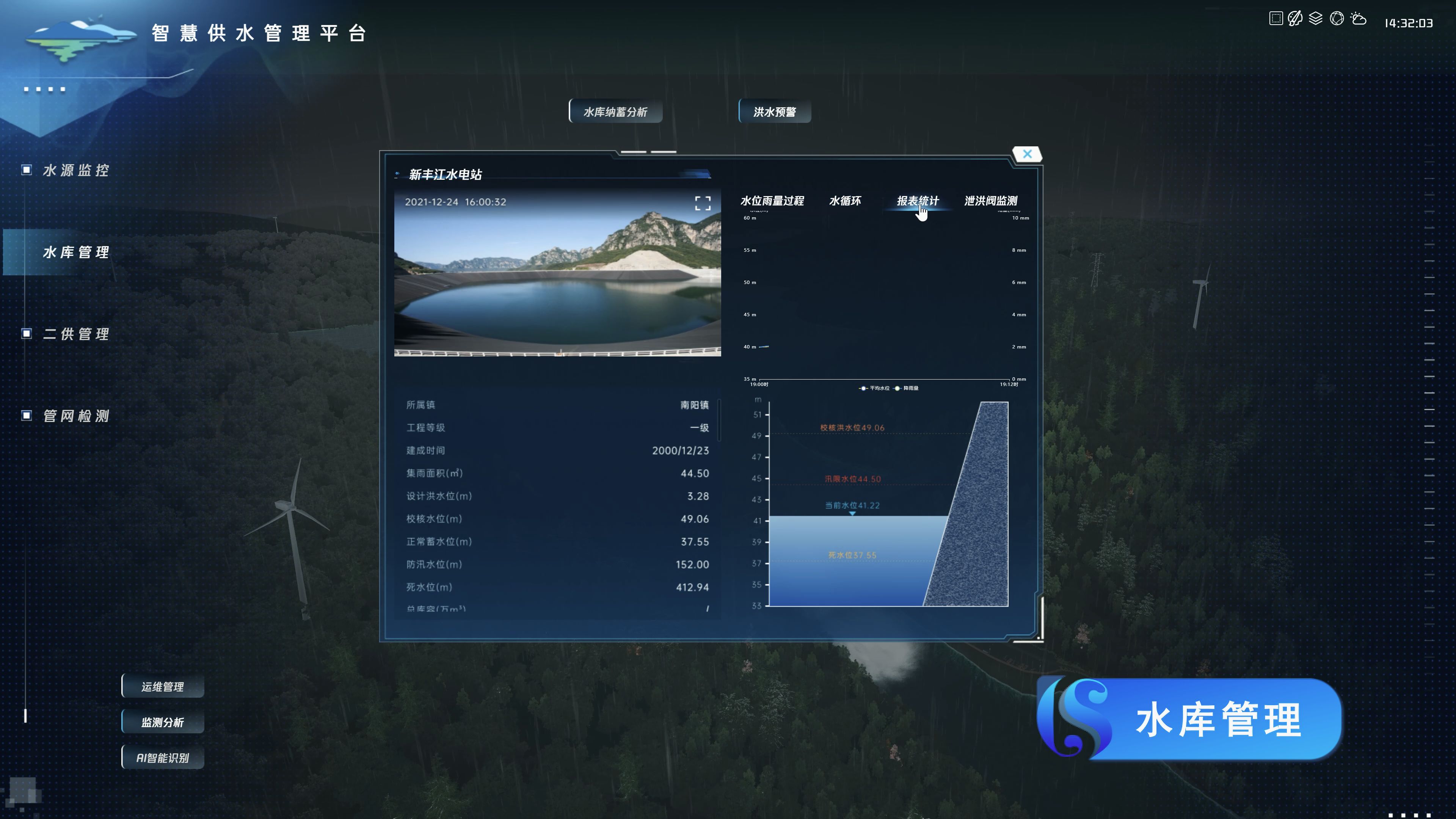Click the square marker next to 水源监控
Screen dimensions: 1456x819
tap(27, 169)
